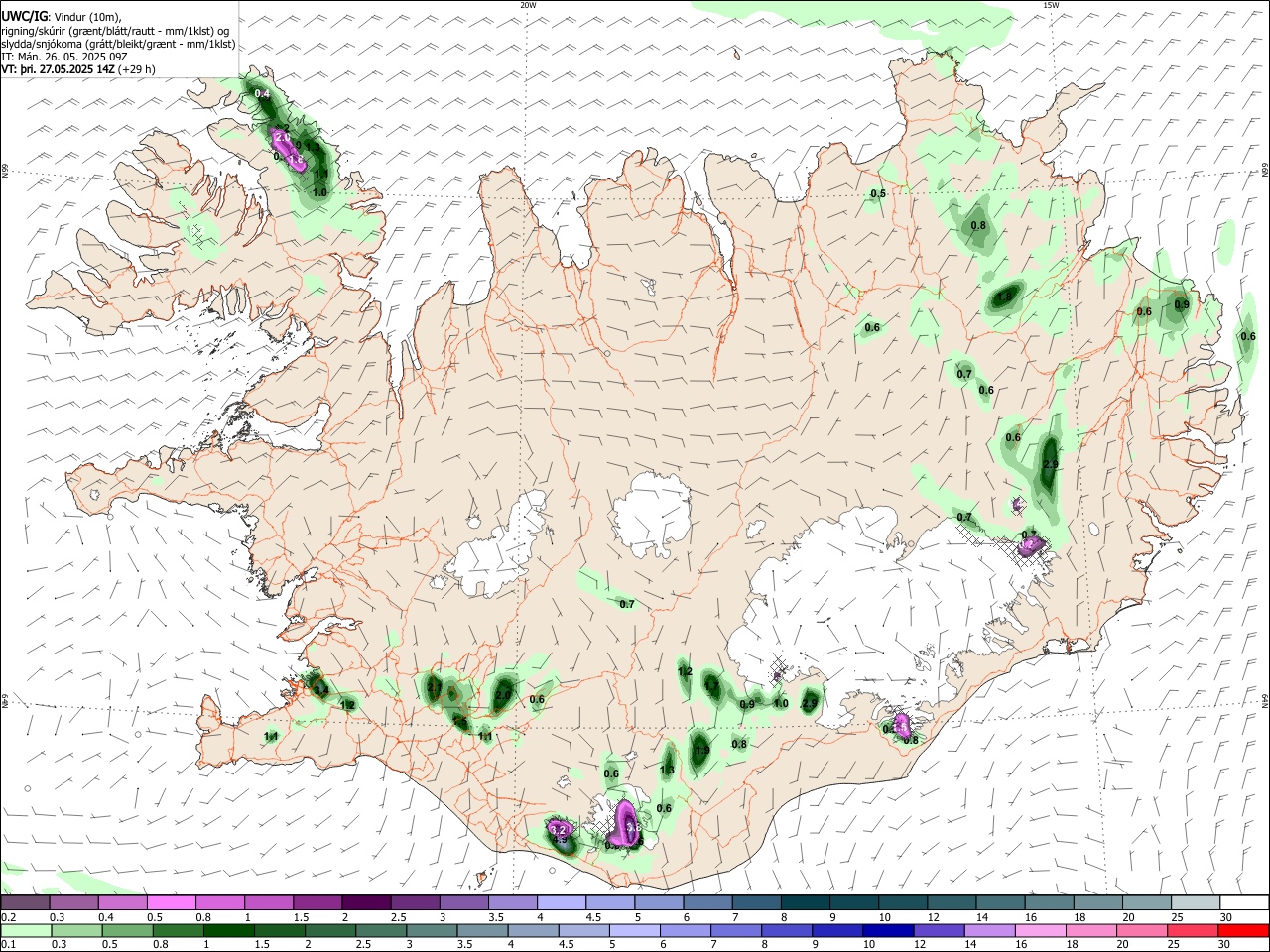
Task: Click the '0.4' precipitation value on the map
Action: coord(262,94)
